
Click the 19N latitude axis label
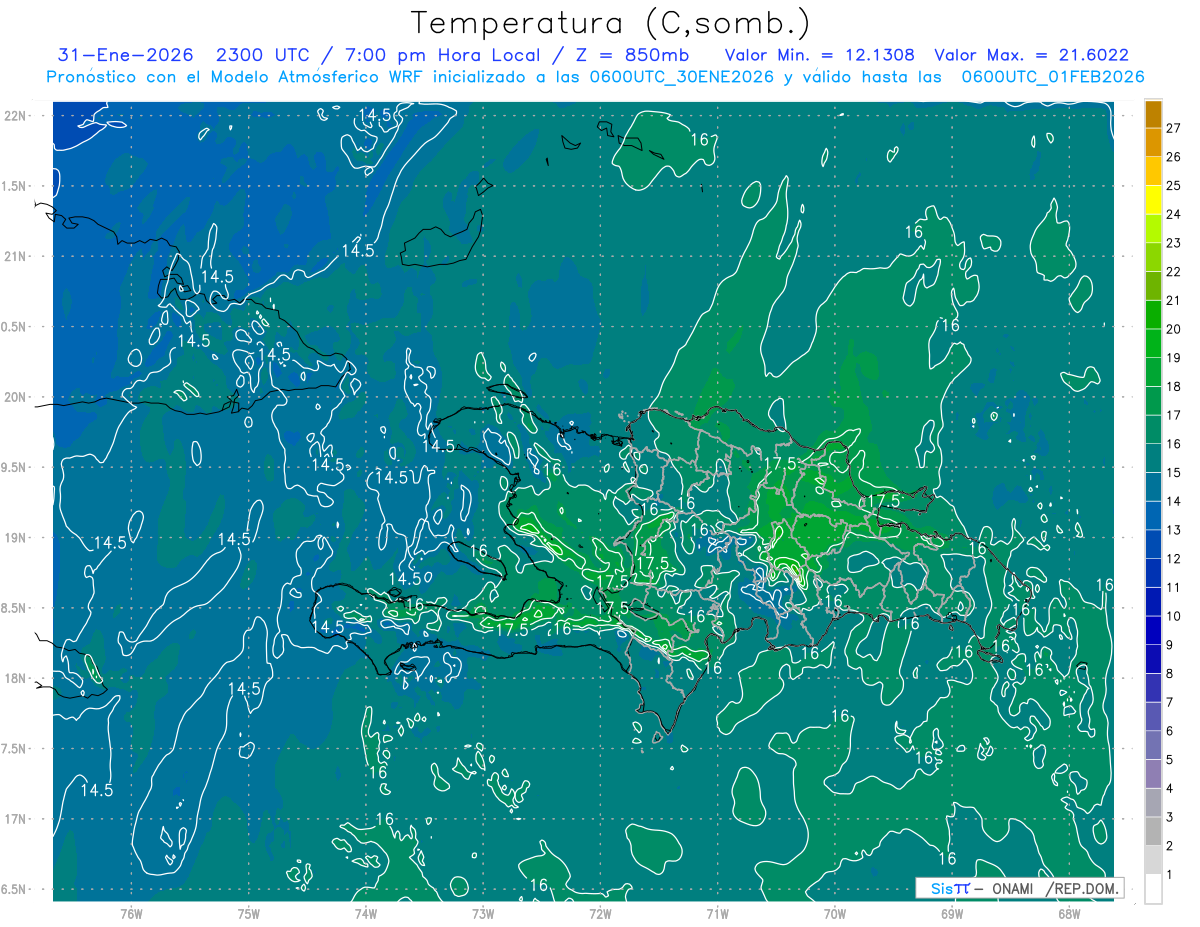(17, 538)
